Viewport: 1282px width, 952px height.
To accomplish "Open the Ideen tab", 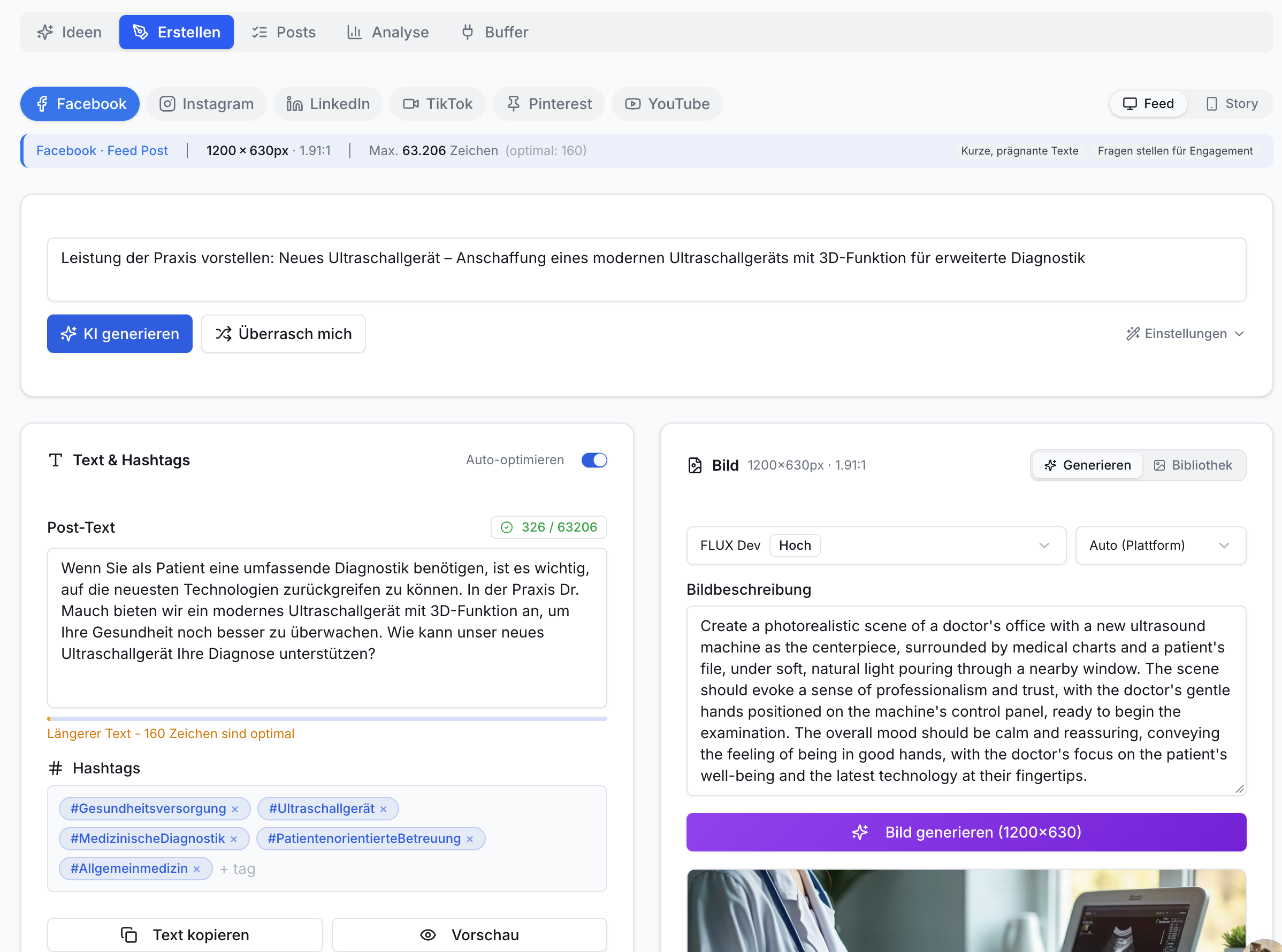I will 69,32.
